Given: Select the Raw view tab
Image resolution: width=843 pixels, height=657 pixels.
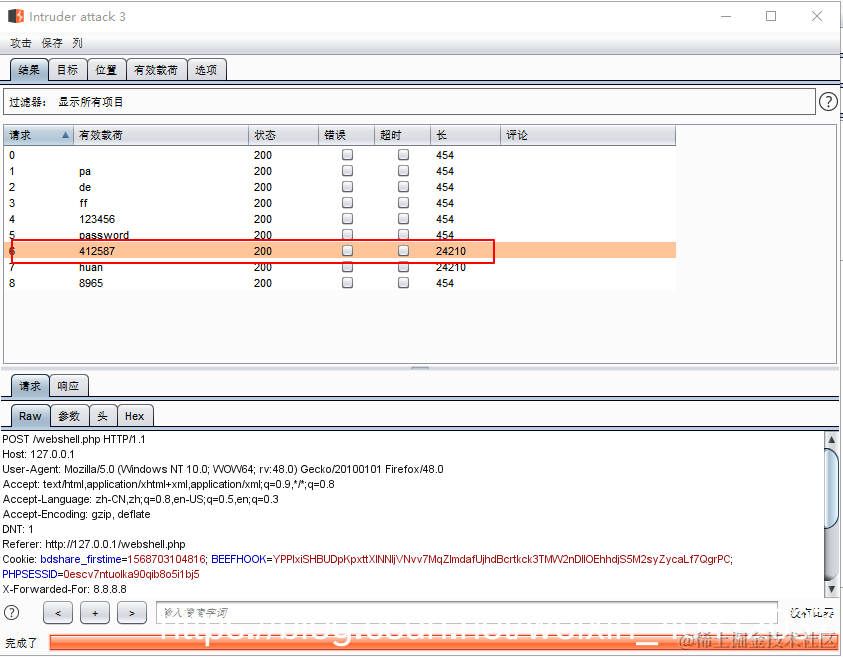Looking at the screenshot, I should 30,416.
